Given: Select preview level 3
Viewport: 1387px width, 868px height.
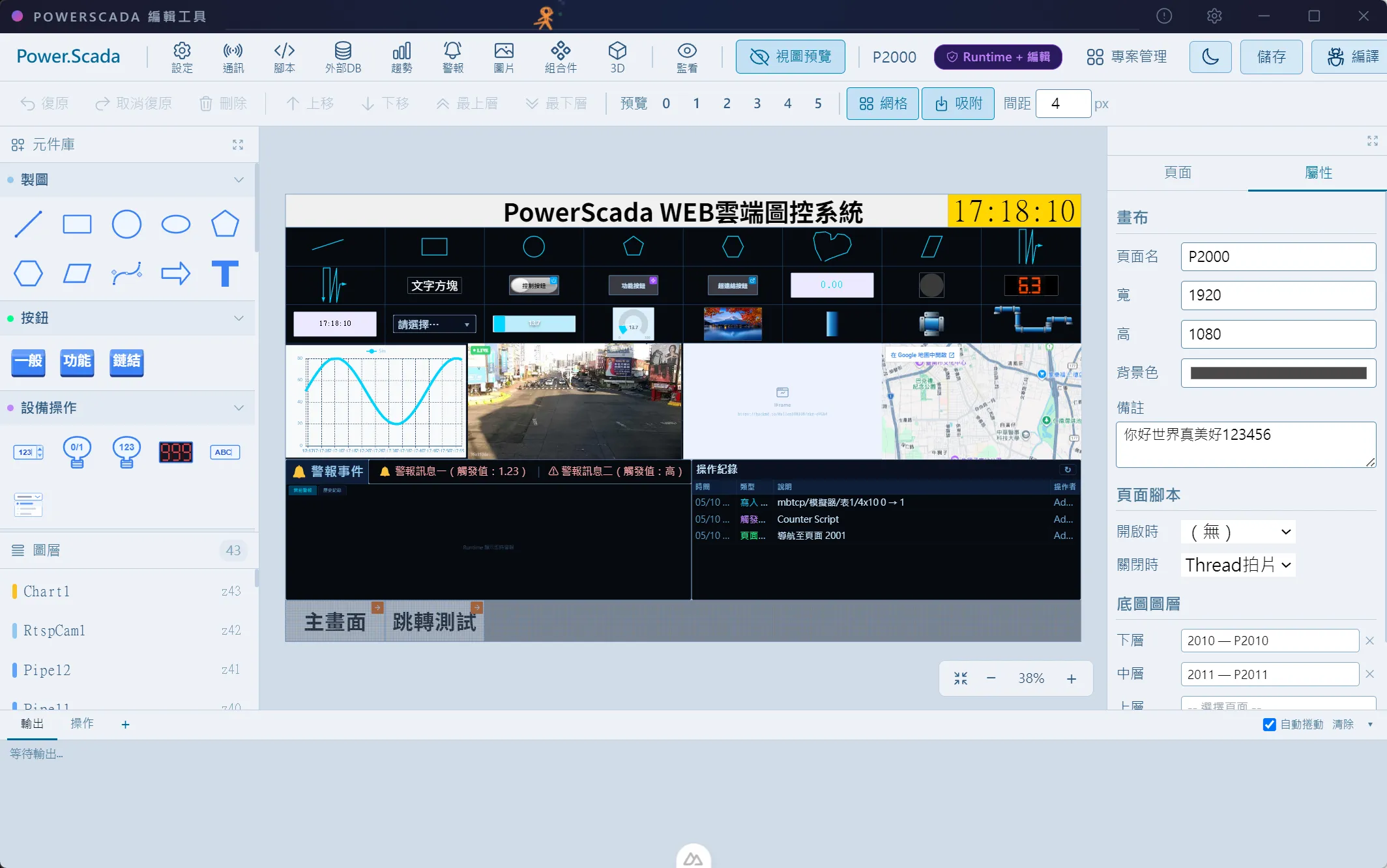Looking at the screenshot, I should click(x=757, y=104).
